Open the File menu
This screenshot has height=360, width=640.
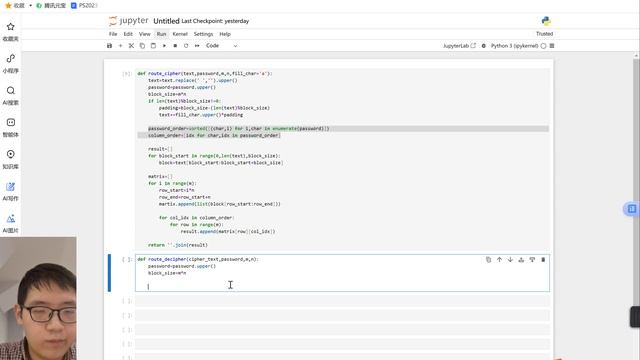(x=113, y=34)
